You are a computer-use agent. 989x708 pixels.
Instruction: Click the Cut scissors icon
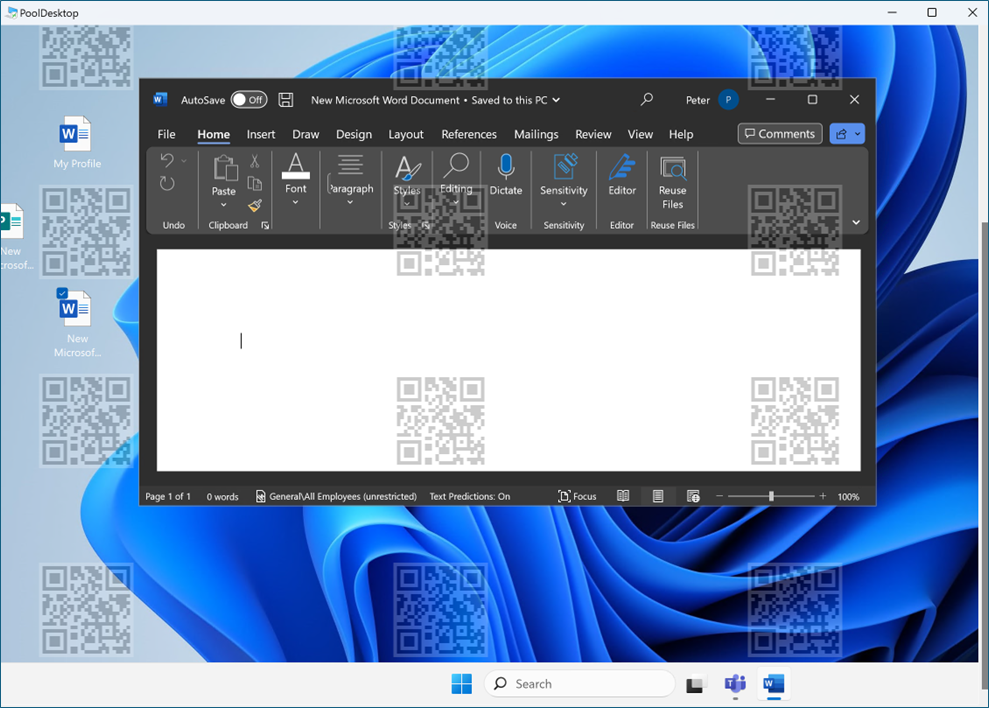tap(255, 161)
